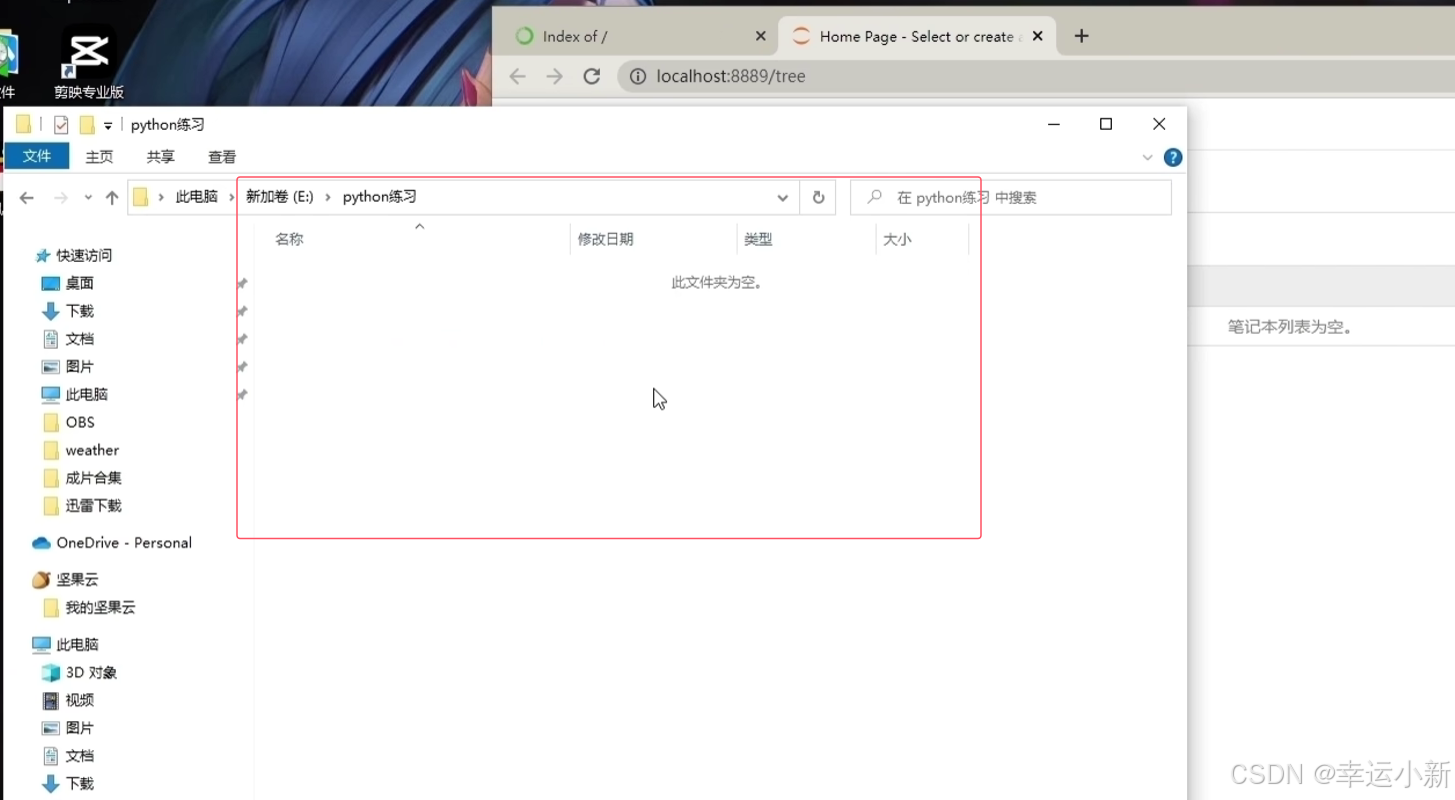This screenshot has width=1455, height=800.
Task: Open 迅雷下载 folder in navigation pane
Action: pos(93,506)
